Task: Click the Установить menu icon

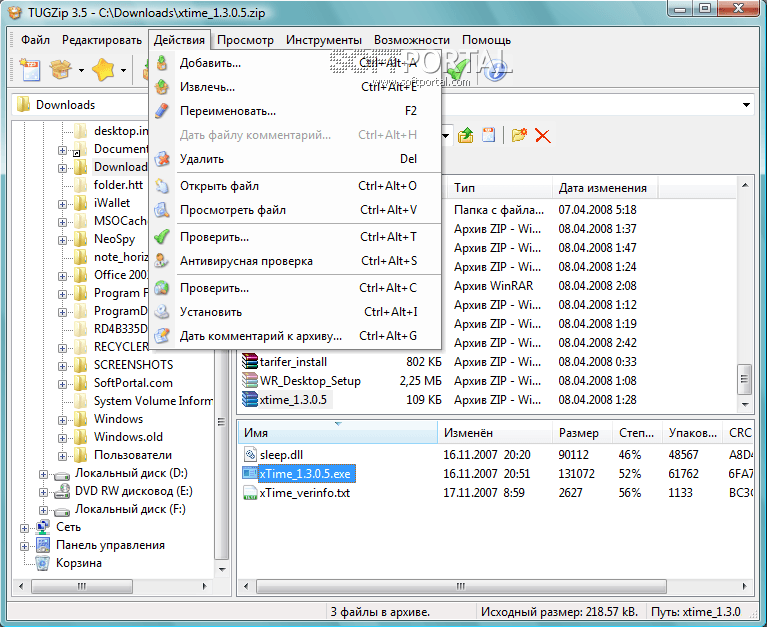Action: point(162,312)
